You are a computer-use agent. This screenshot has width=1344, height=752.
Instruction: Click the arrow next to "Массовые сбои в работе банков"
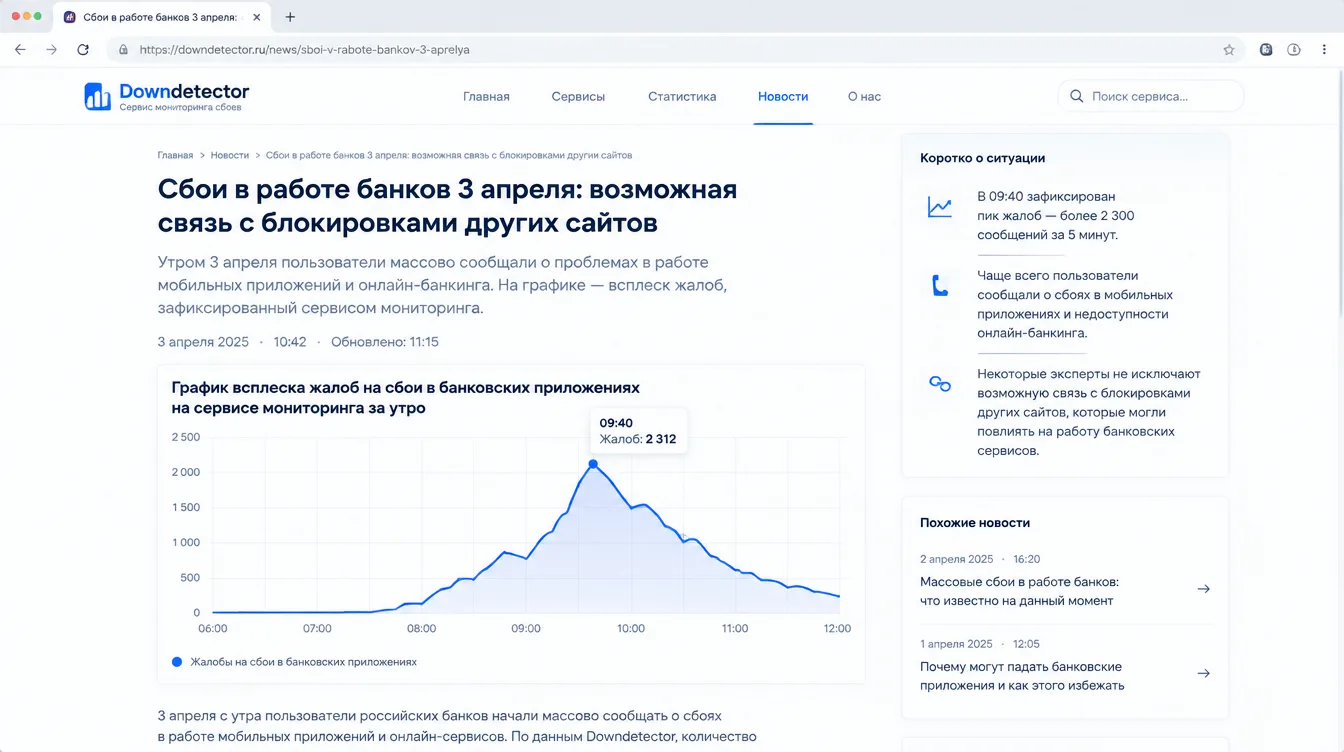1203,589
